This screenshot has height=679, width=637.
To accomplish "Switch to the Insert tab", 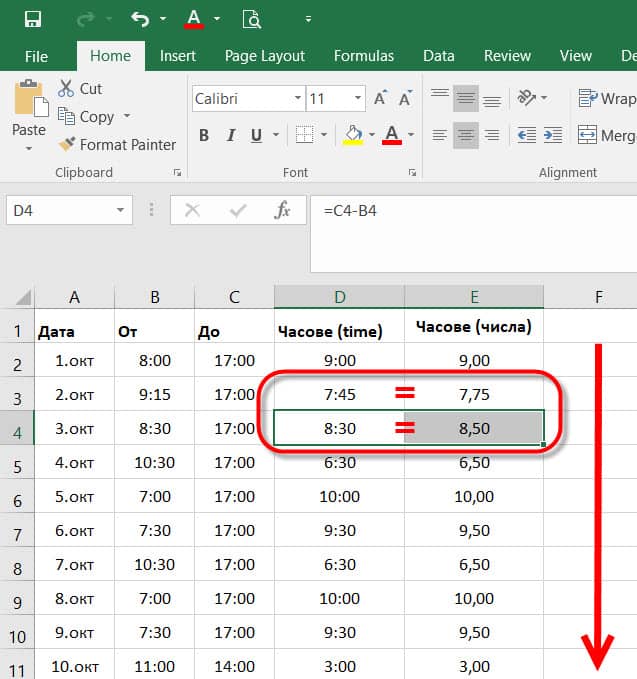I will tap(178, 56).
